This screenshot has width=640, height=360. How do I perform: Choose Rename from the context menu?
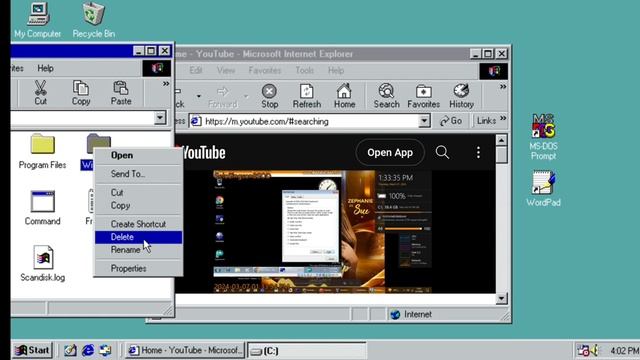pyautogui.click(x=138, y=250)
